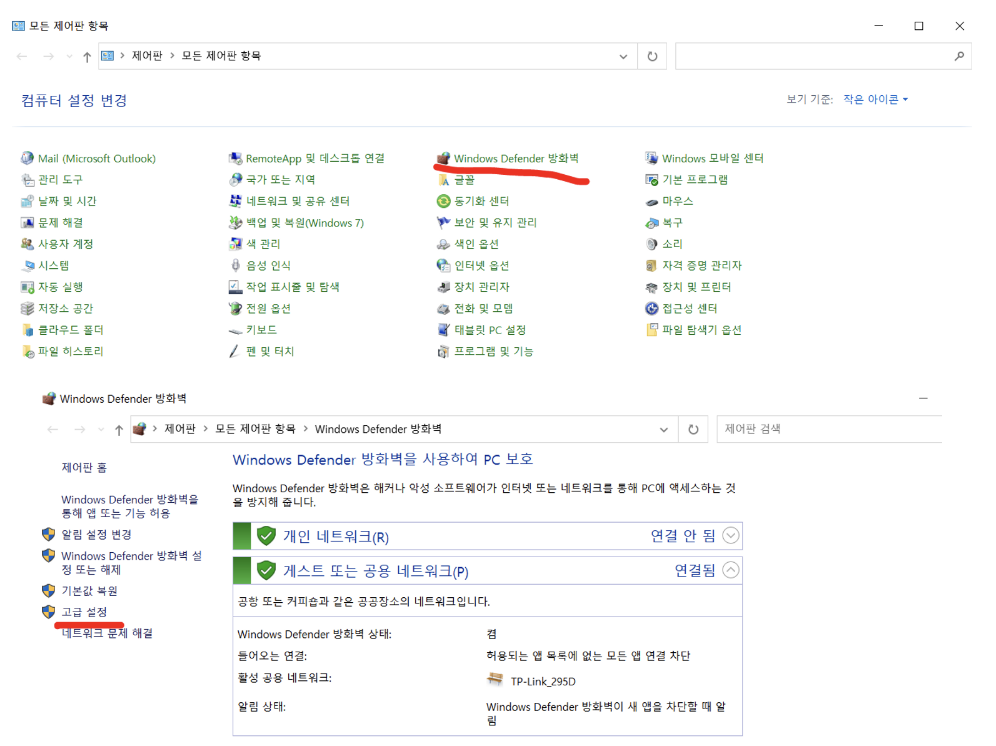
Task: Open 전원 옵션 icon
Action: pos(260,309)
